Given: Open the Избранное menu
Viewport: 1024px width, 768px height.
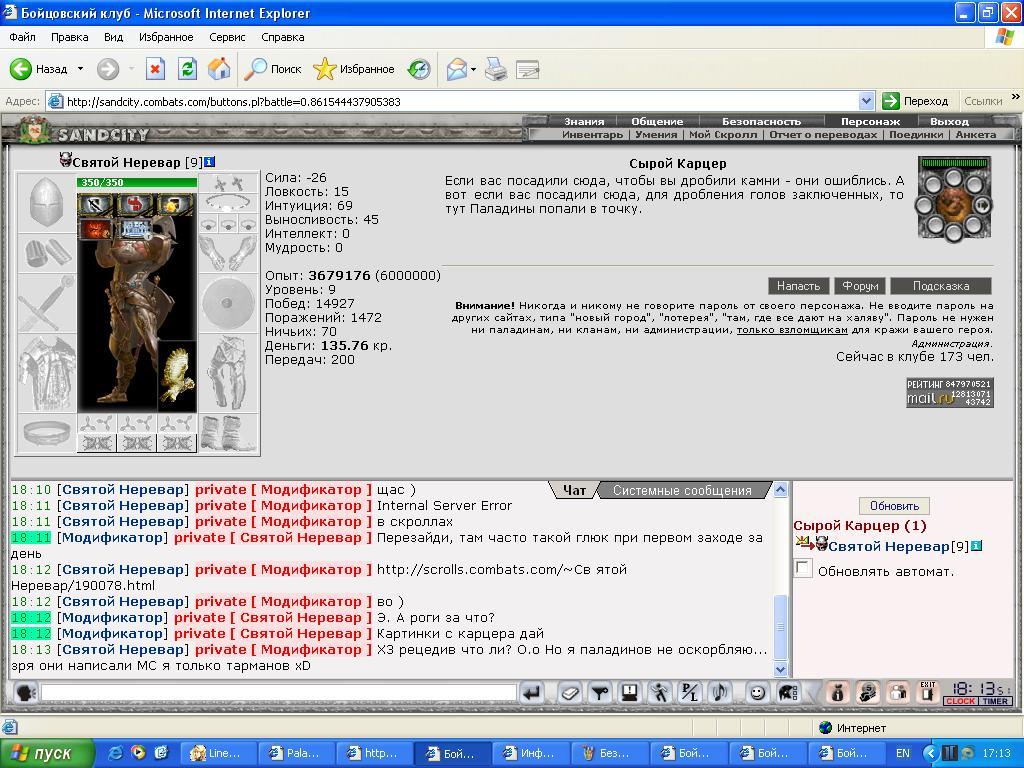Looking at the screenshot, I should tap(166, 37).
